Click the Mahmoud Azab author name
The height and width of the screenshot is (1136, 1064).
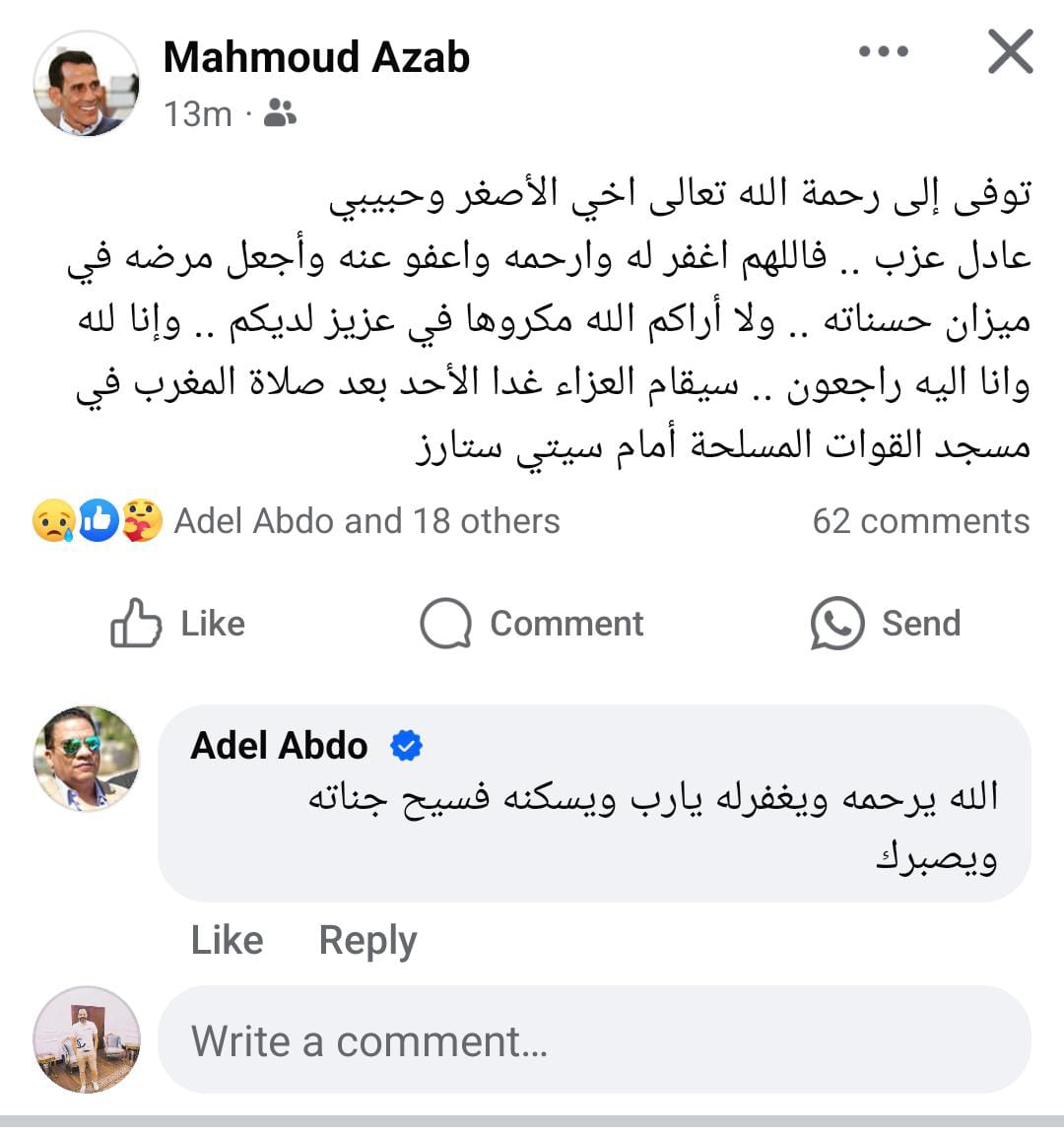316,57
